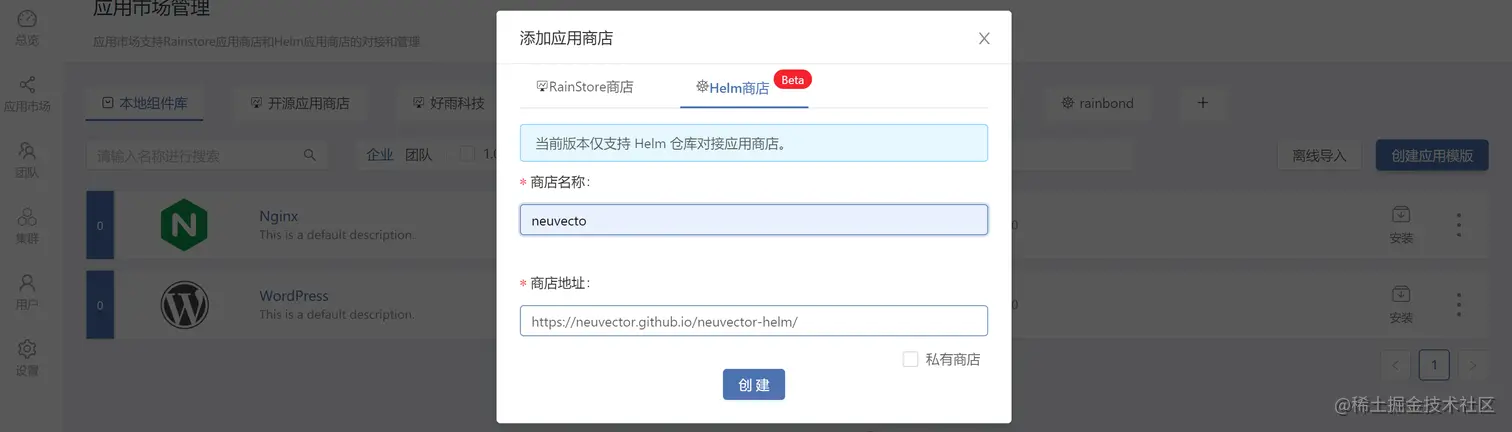
Task: Install the WordPress application
Action: click(x=1401, y=305)
